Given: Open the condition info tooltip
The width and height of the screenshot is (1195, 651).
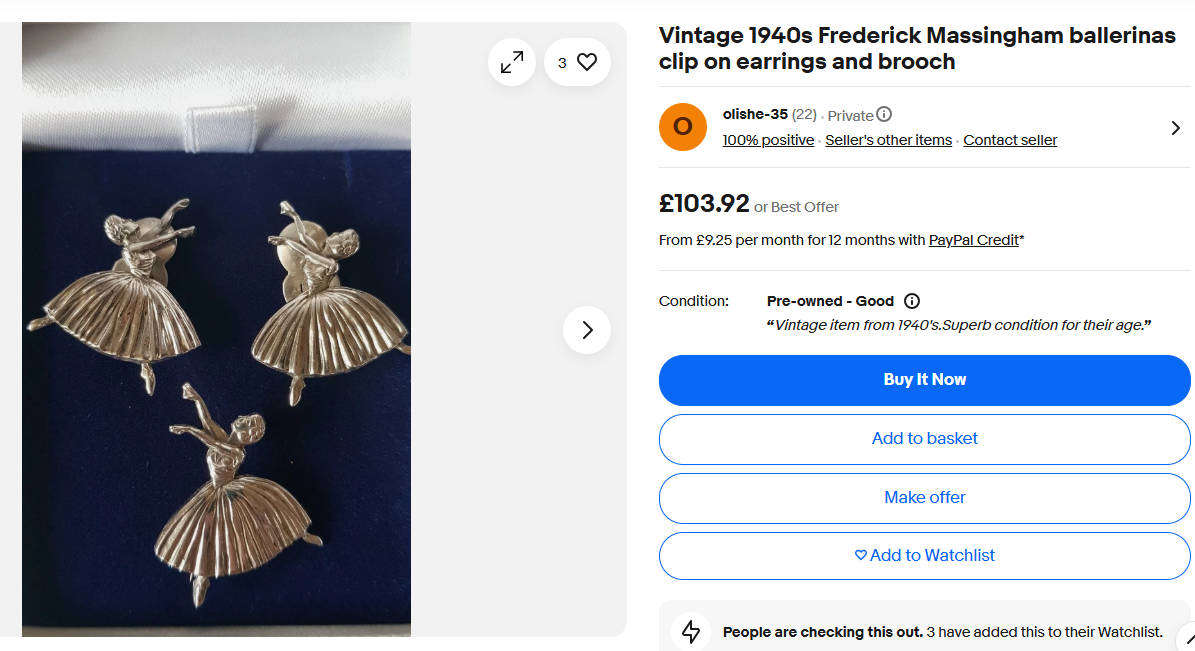Looking at the screenshot, I should (x=911, y=301).
